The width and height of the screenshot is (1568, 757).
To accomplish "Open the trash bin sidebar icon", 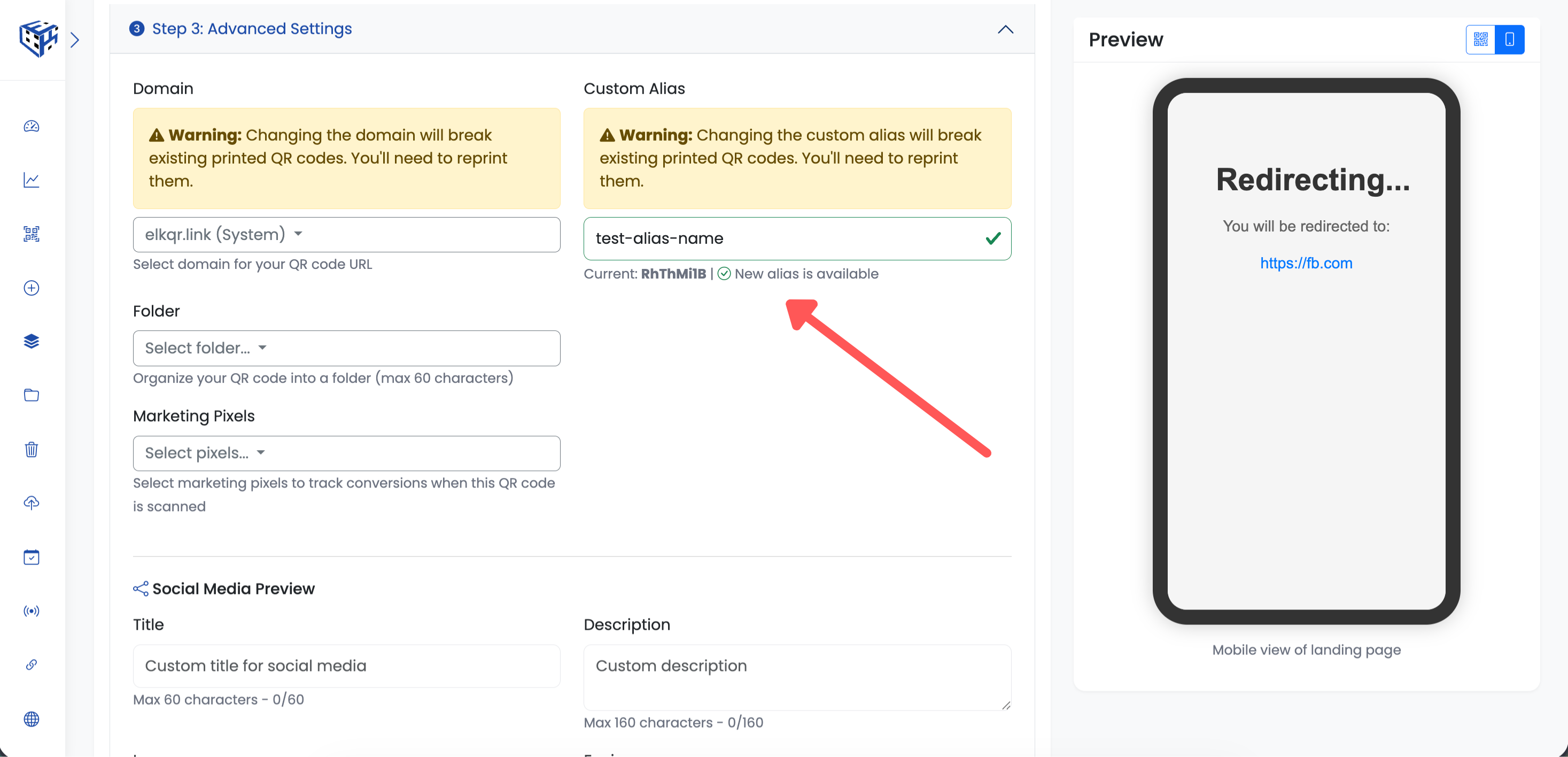I will click(x=32, y=450).
